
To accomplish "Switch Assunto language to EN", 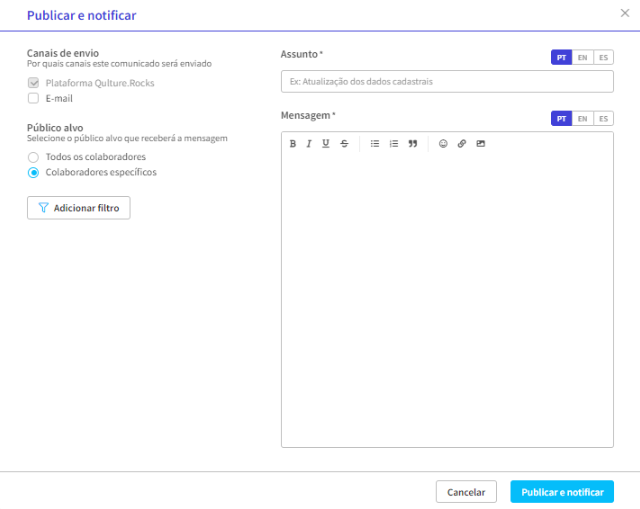I will (582, 57).
